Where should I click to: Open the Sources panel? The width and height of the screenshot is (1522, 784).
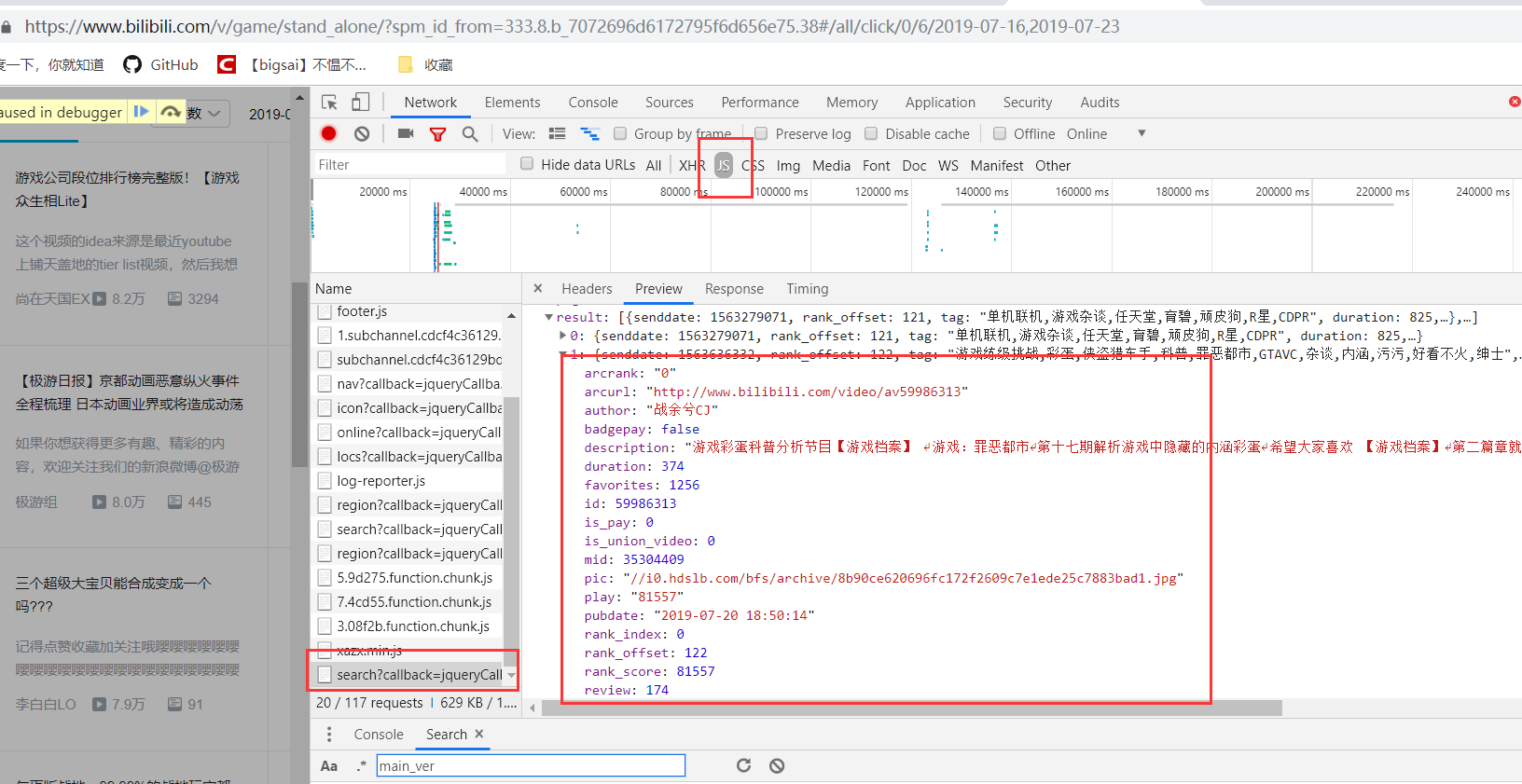coord(670,103)
